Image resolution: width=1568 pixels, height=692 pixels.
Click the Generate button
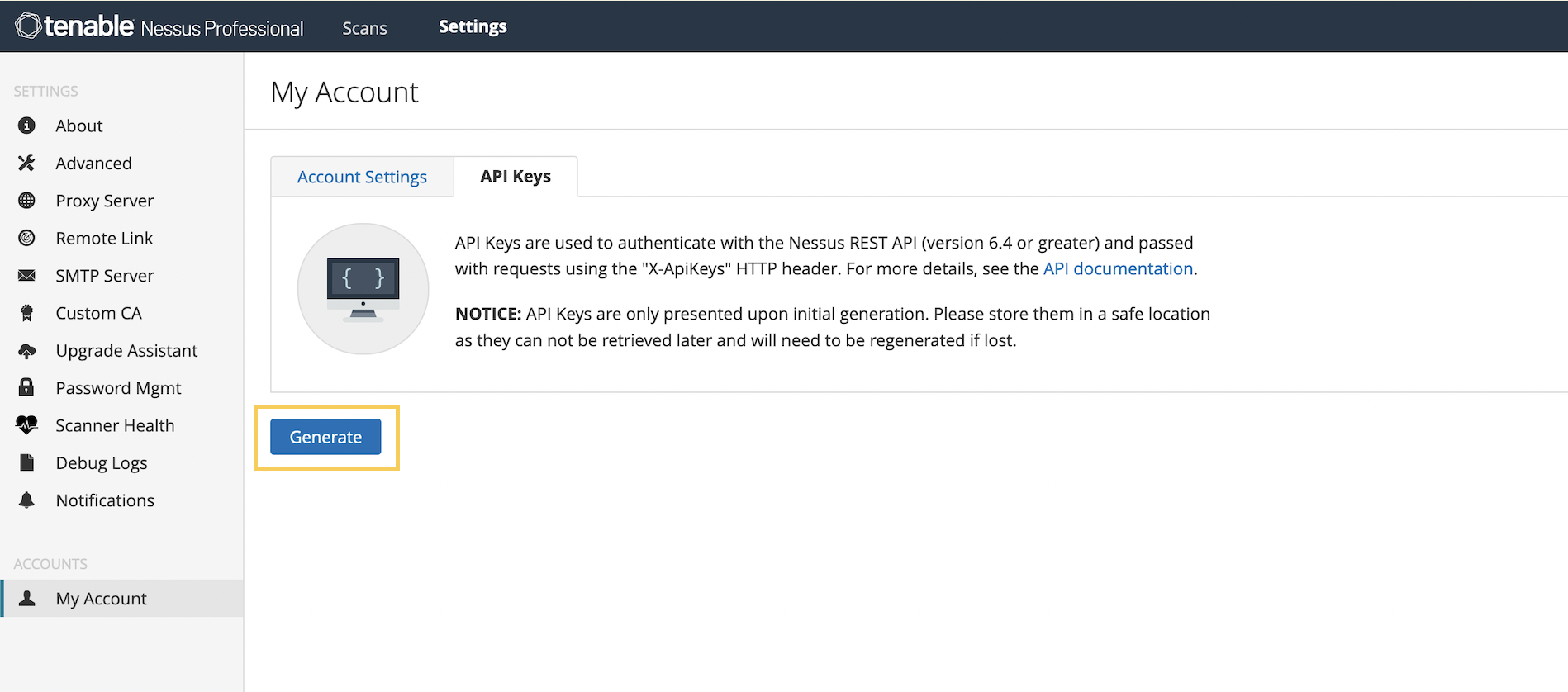pyautogui.click(x=325, y=437)
